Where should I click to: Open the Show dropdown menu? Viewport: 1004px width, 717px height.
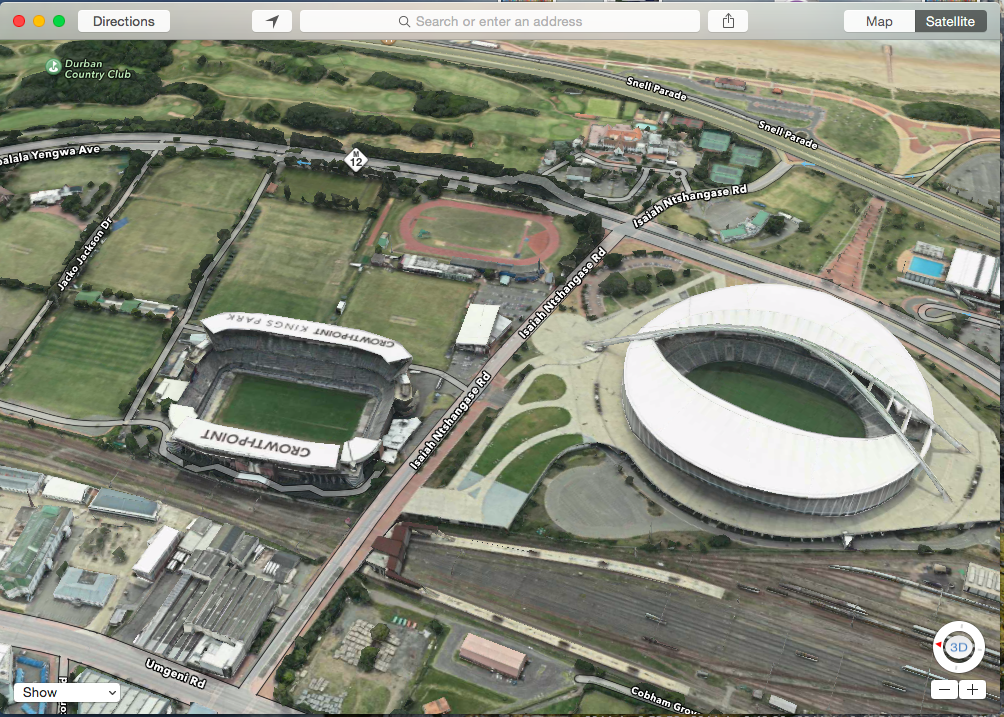tap(67, 692)
